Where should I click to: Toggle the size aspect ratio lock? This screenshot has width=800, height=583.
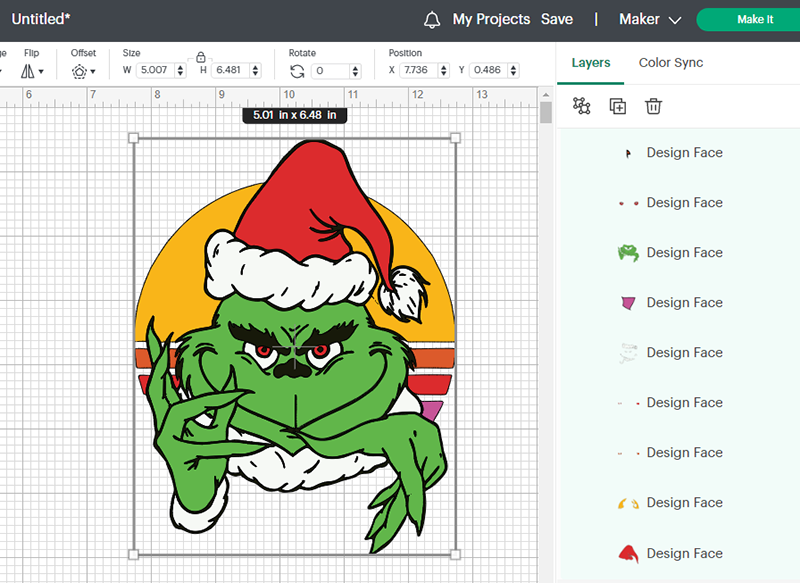coord(201,57)
